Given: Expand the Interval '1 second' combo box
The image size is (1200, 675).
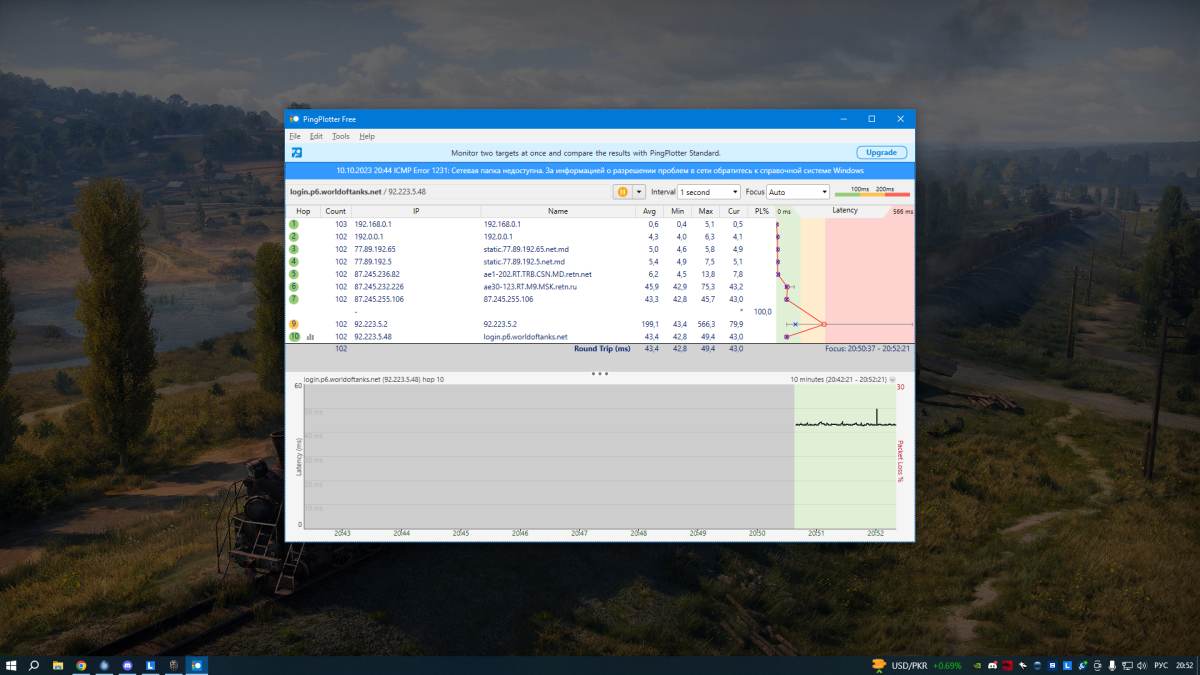Looking at the screenshot, I should 708,191.
